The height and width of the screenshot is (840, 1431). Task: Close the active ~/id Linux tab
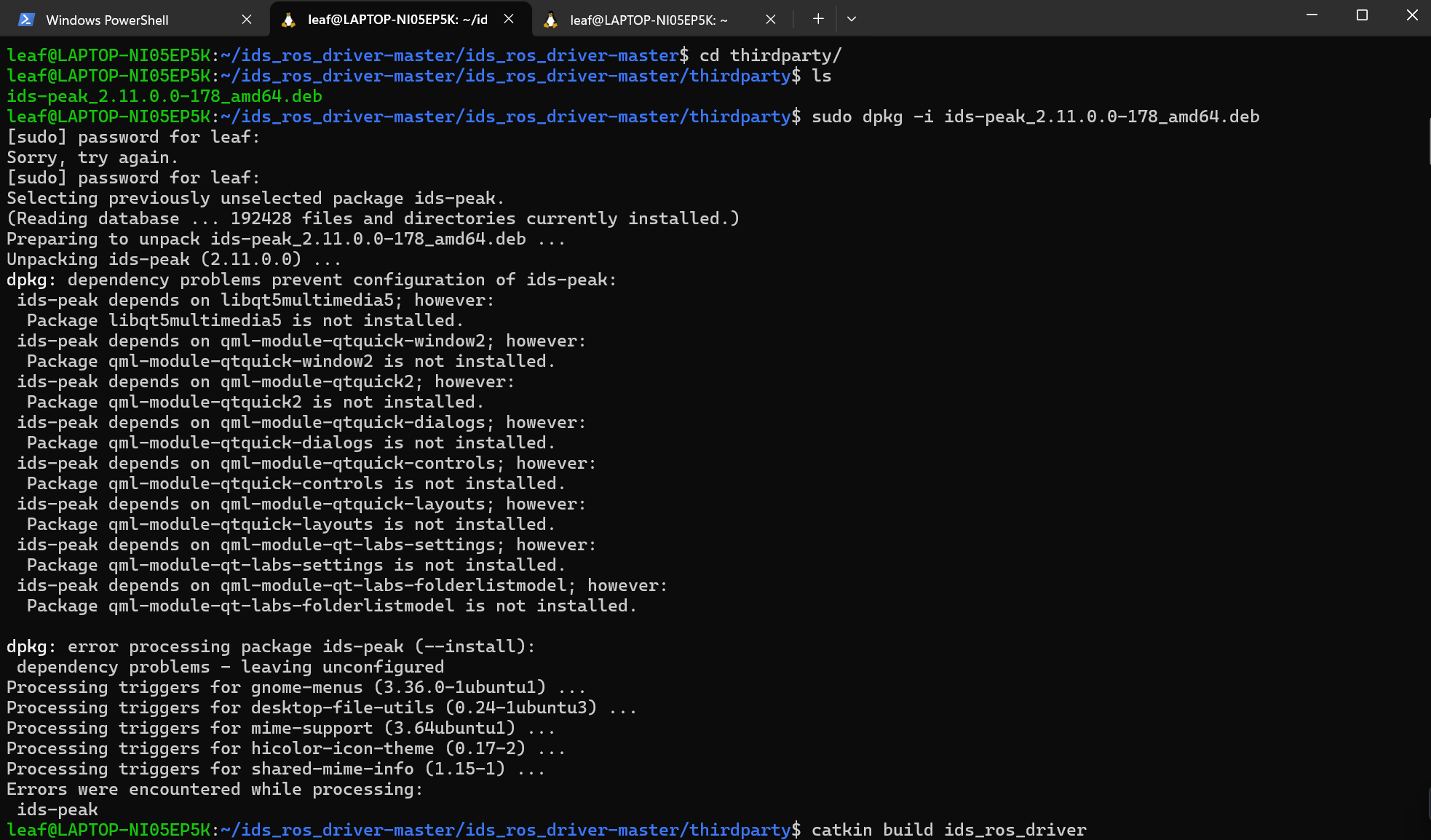pyautogui.click(x=509, y=19)
